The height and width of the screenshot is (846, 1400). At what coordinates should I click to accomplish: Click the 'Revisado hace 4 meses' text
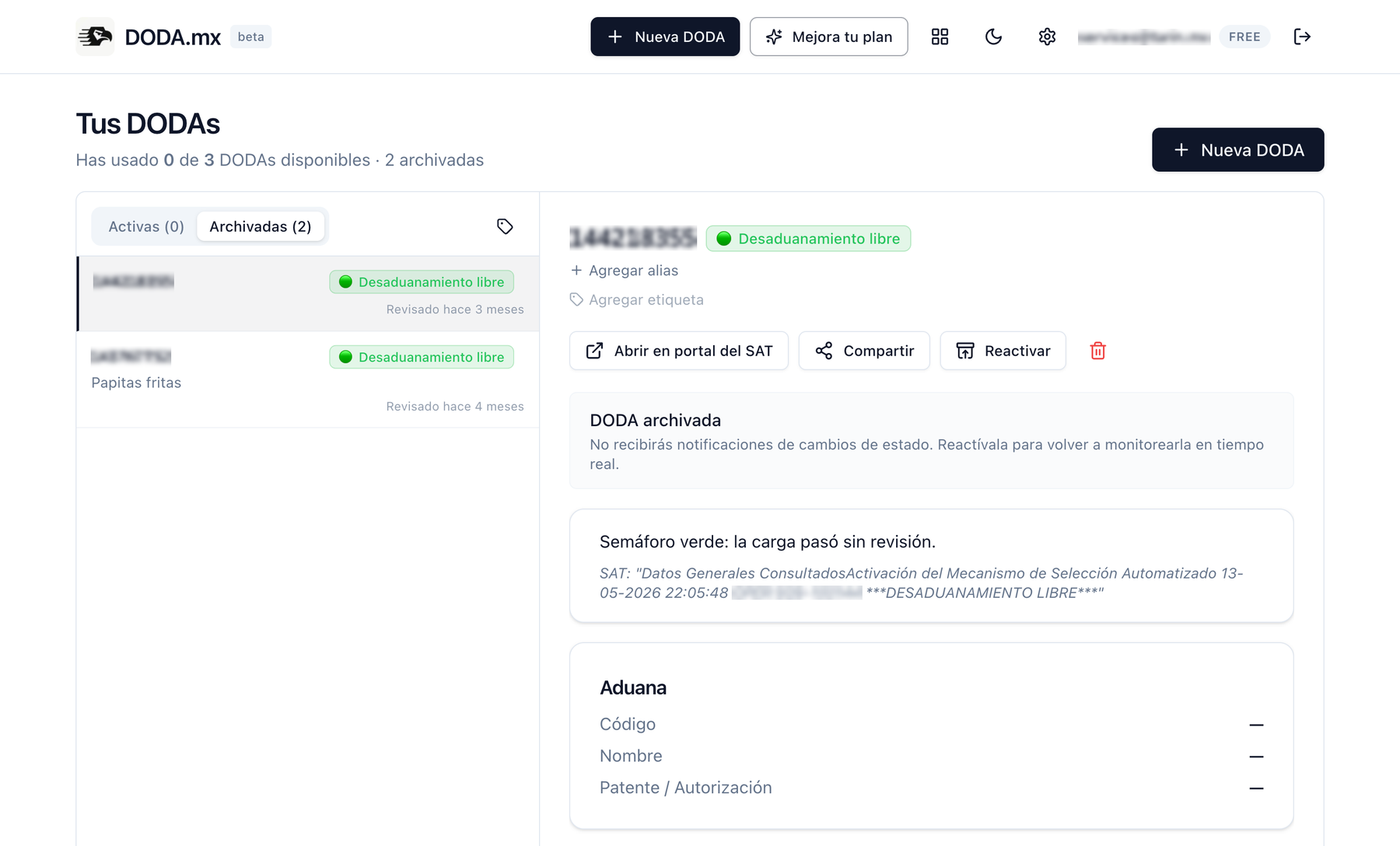[455, 406]
